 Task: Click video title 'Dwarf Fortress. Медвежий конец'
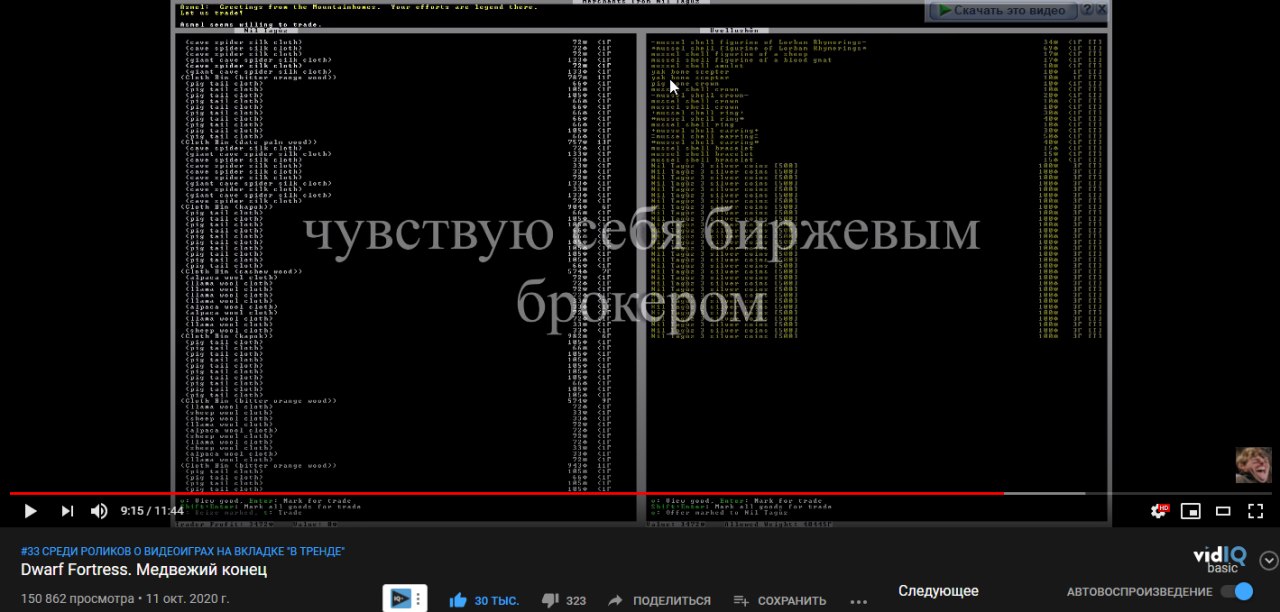click(x=144, y=570)
